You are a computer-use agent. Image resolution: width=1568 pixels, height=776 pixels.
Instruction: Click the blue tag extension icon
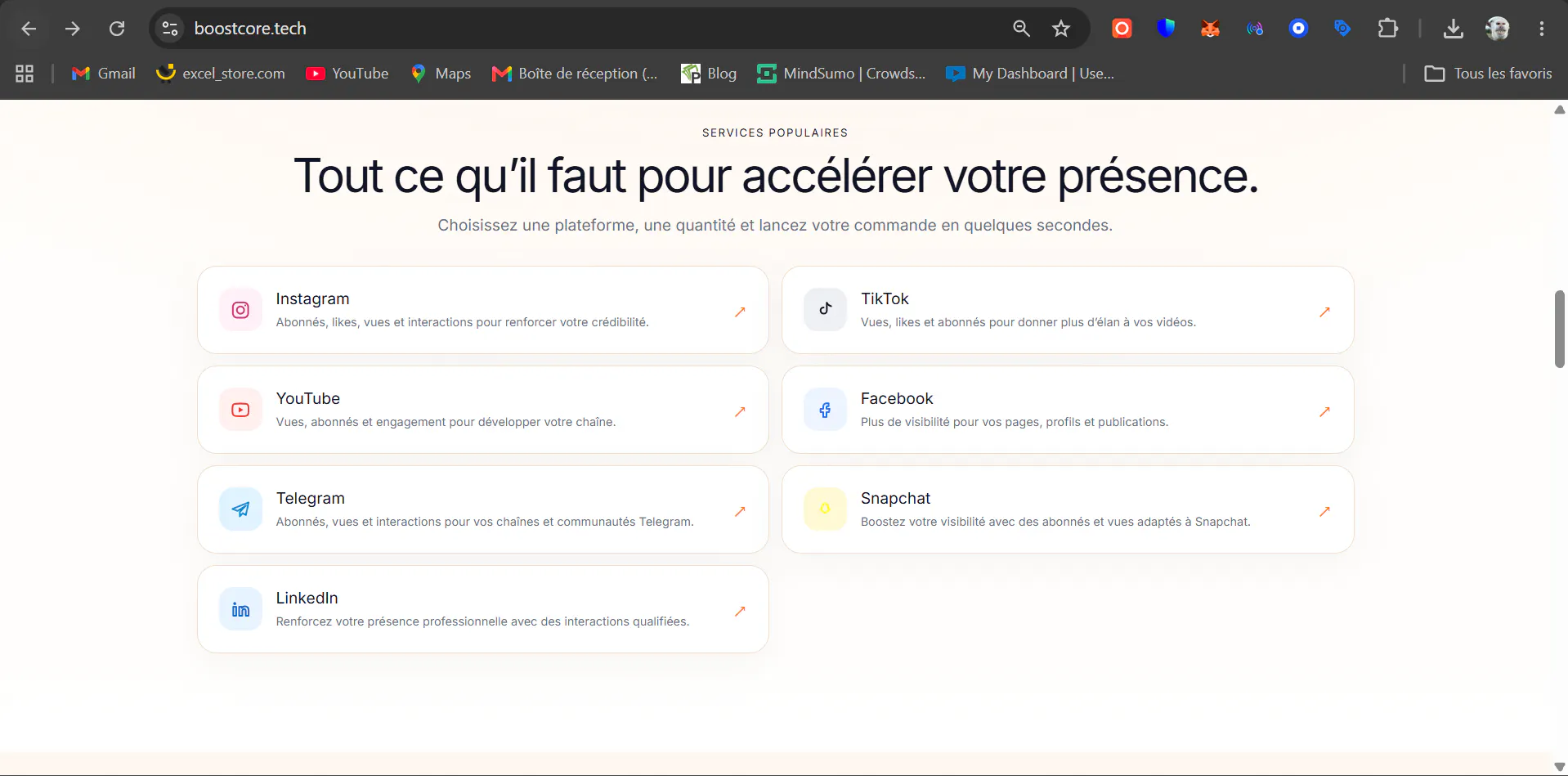click(1342, 29)
